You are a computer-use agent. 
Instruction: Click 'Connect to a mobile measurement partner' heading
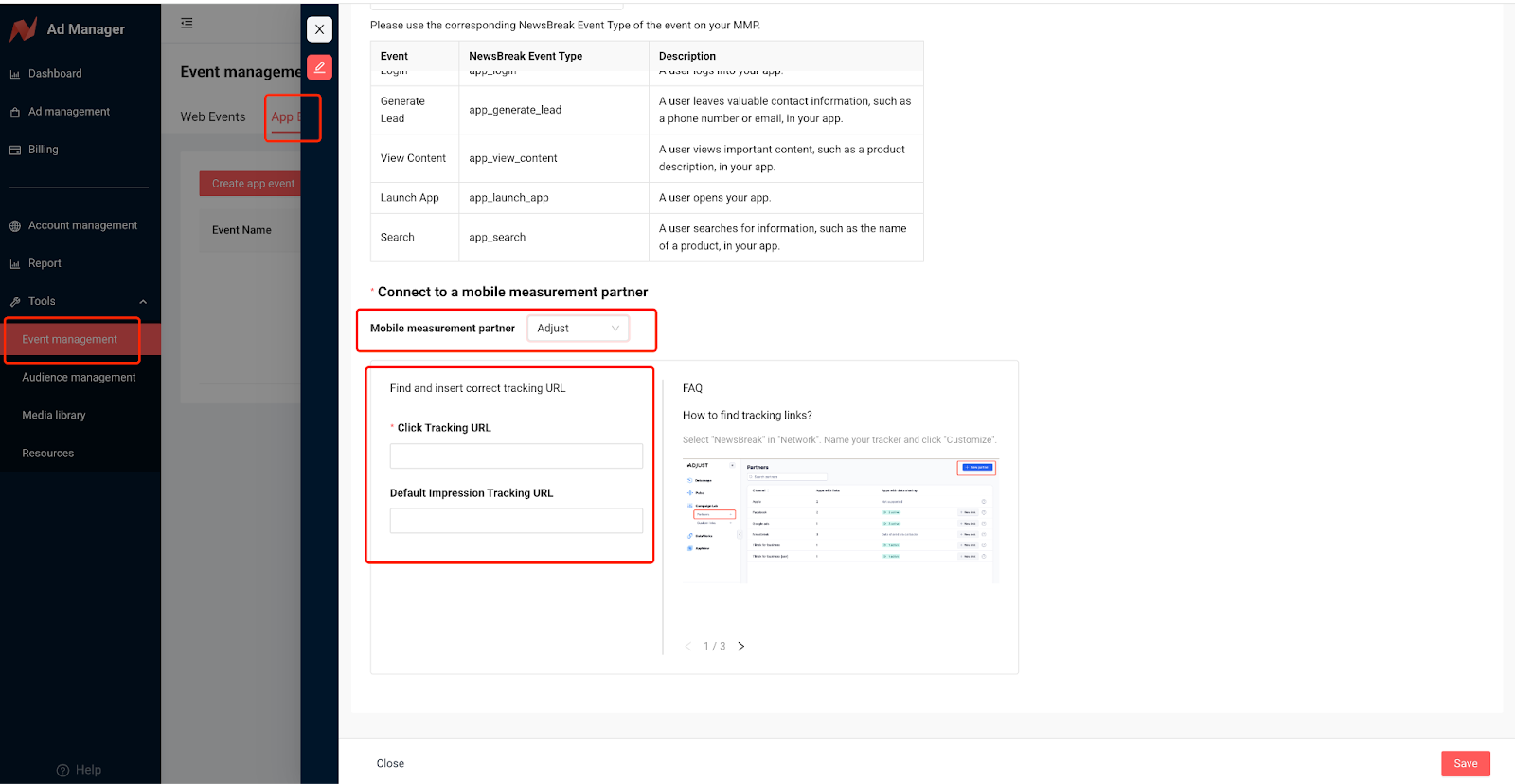click(512, 292)
